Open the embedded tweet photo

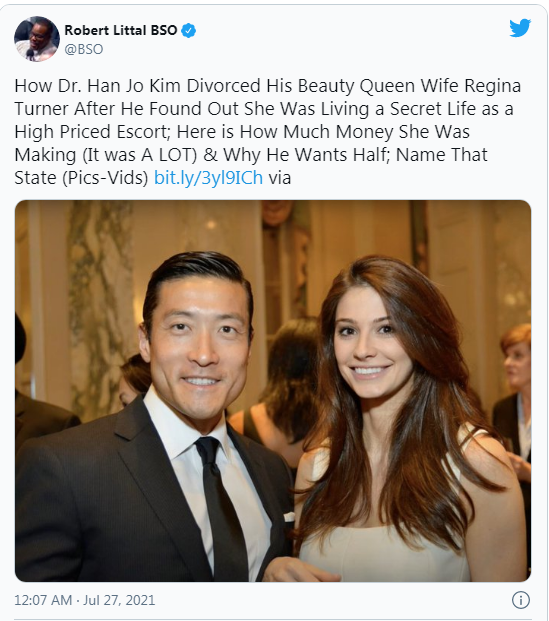click(x=273, y=391)
